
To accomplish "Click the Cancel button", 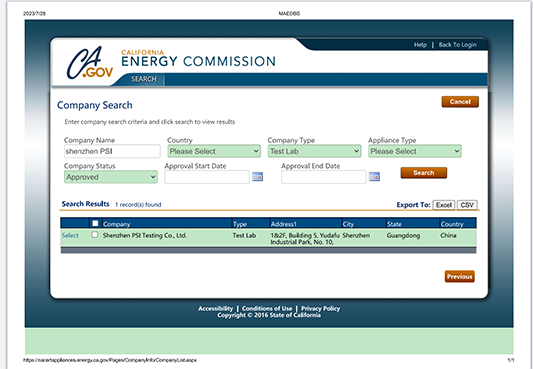I will pos(460,102).
